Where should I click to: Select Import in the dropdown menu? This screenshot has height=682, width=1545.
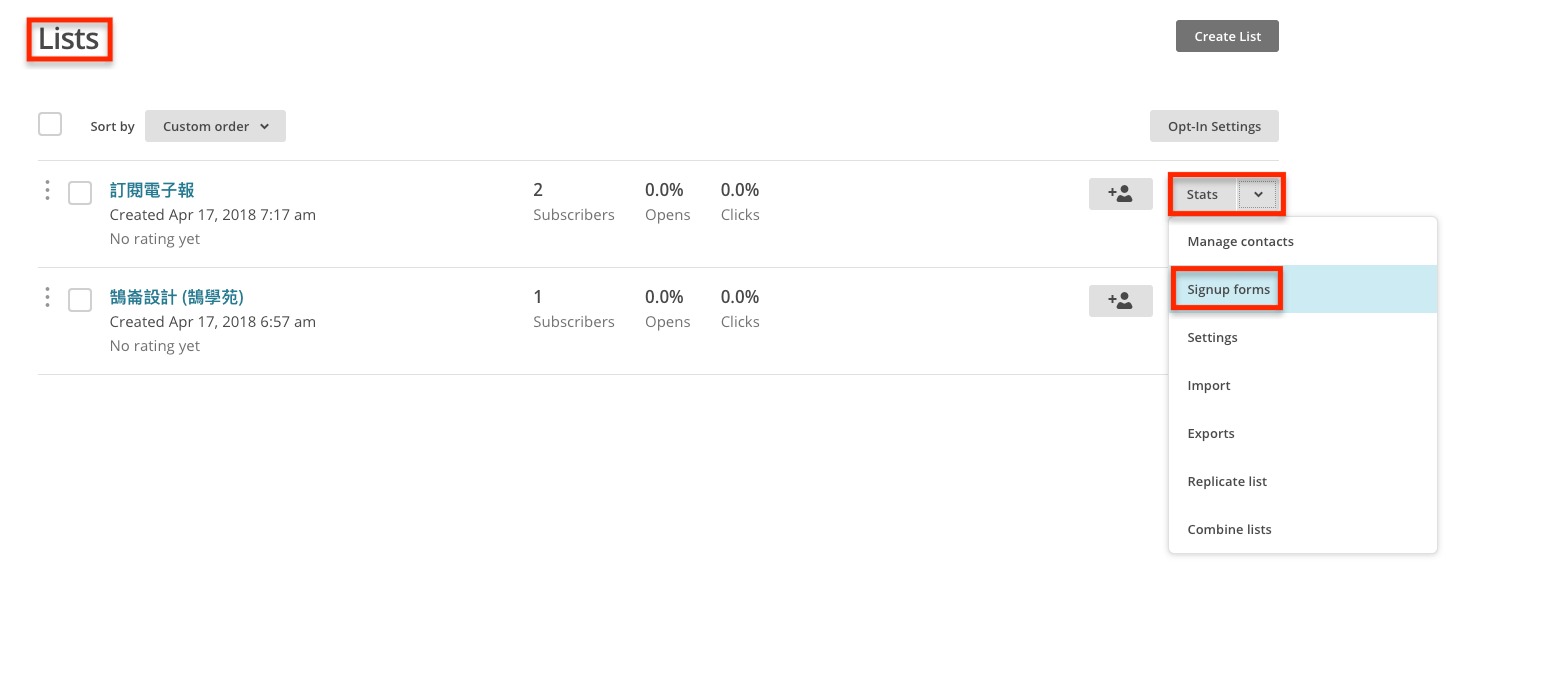click(x=1208, y=386)
